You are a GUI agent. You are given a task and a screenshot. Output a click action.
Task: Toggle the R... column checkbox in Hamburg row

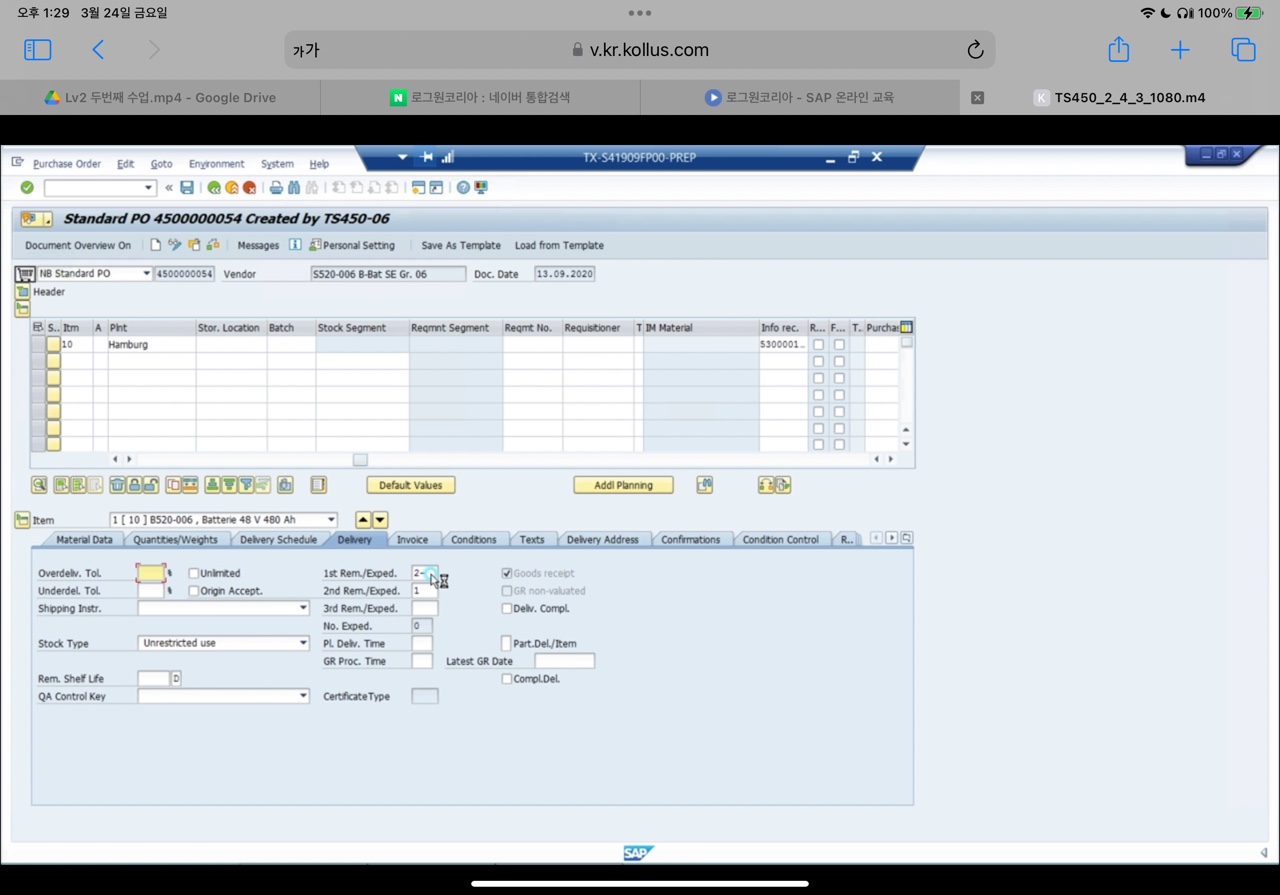click(818, 344)
